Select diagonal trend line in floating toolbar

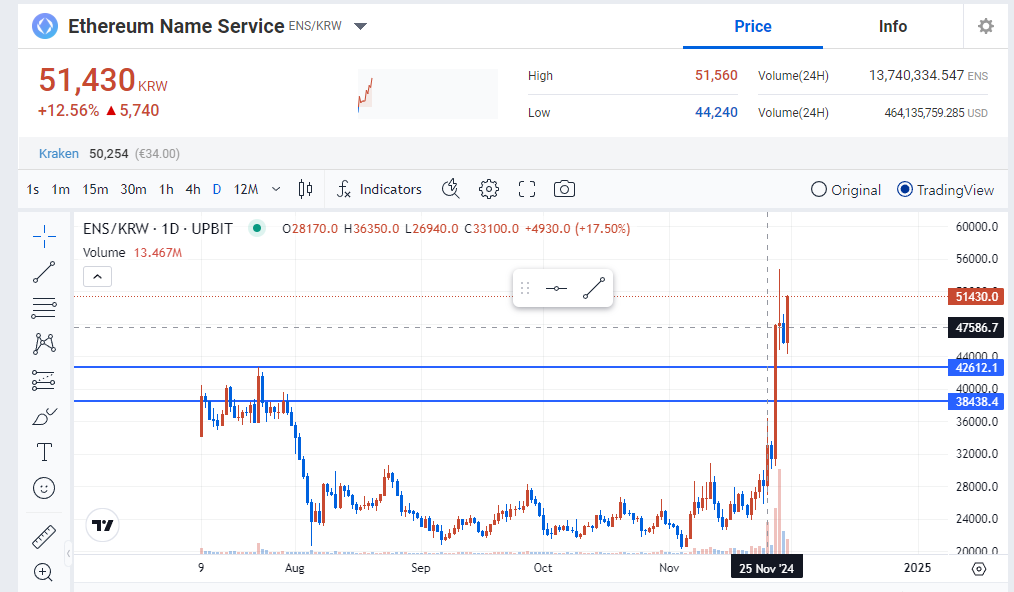pos(594,289)
